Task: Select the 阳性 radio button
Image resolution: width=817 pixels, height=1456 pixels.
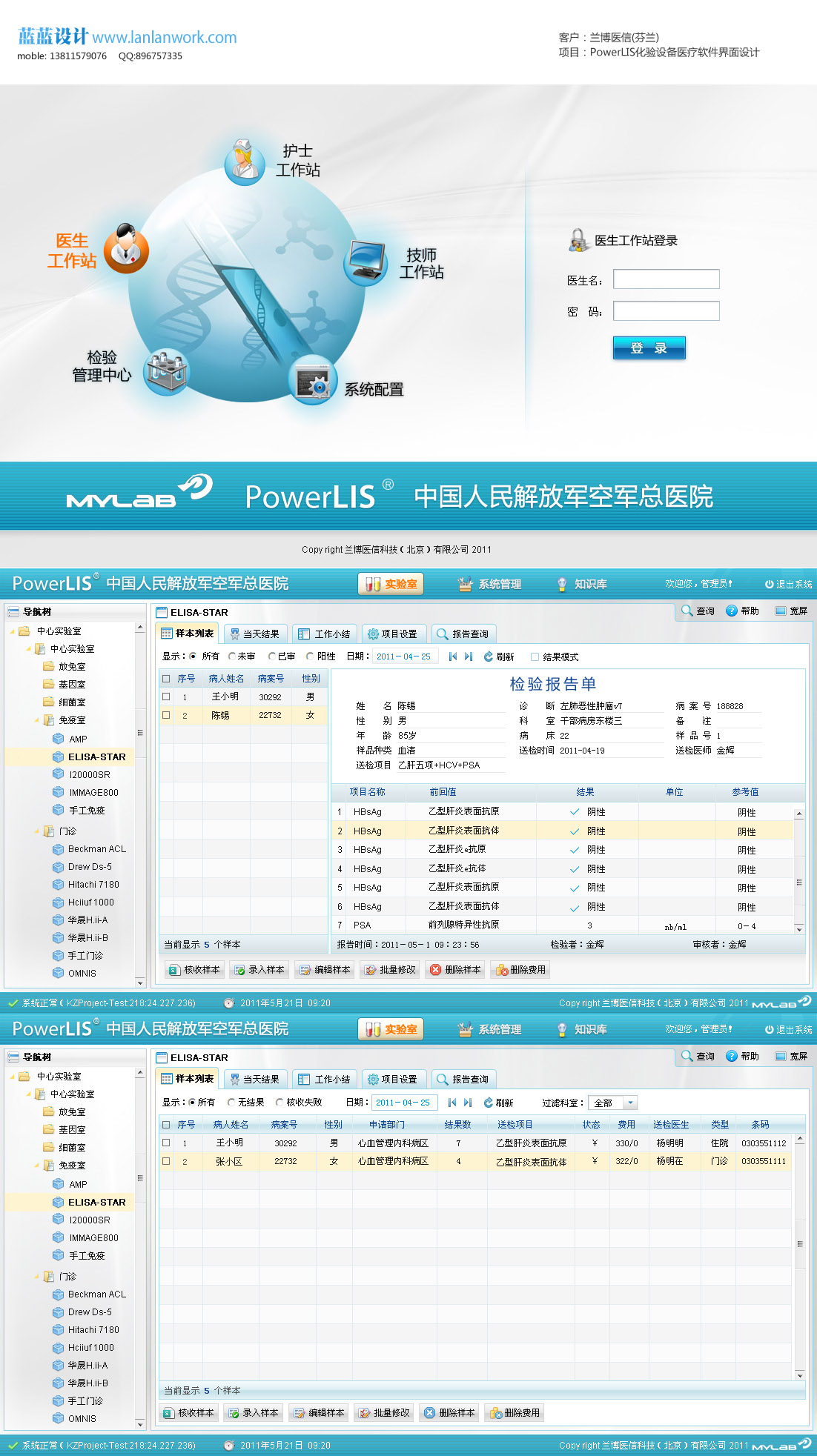Action: [310, 656]
